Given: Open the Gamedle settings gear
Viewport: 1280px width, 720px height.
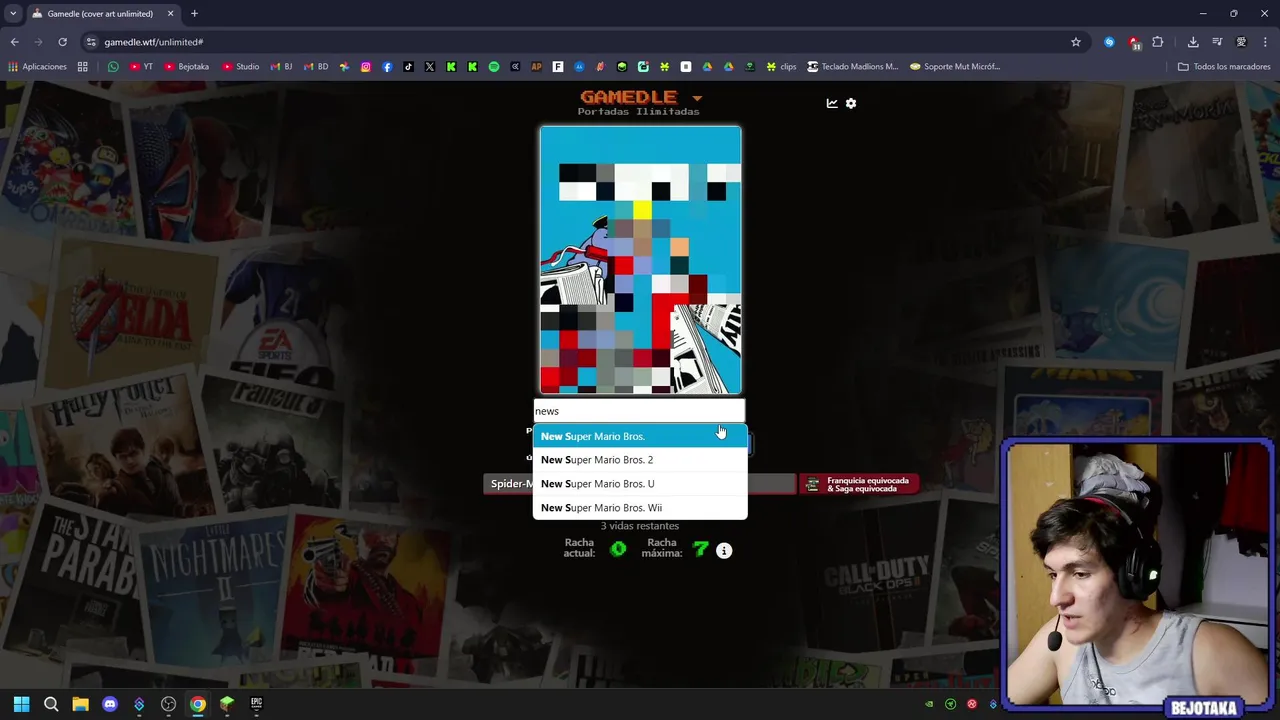Looking at the screenshot, I should tap(851, 103).
